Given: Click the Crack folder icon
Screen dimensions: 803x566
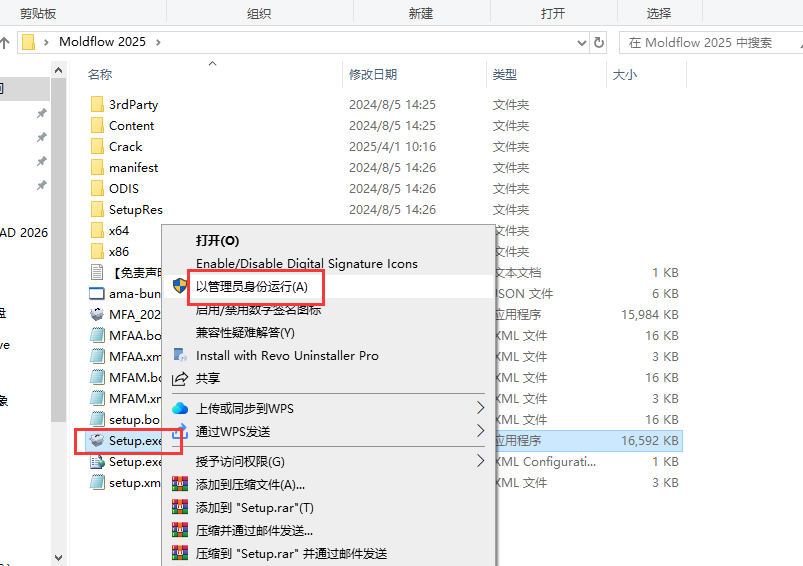Looking at the screenshot, I should click(x=97, y=147).
